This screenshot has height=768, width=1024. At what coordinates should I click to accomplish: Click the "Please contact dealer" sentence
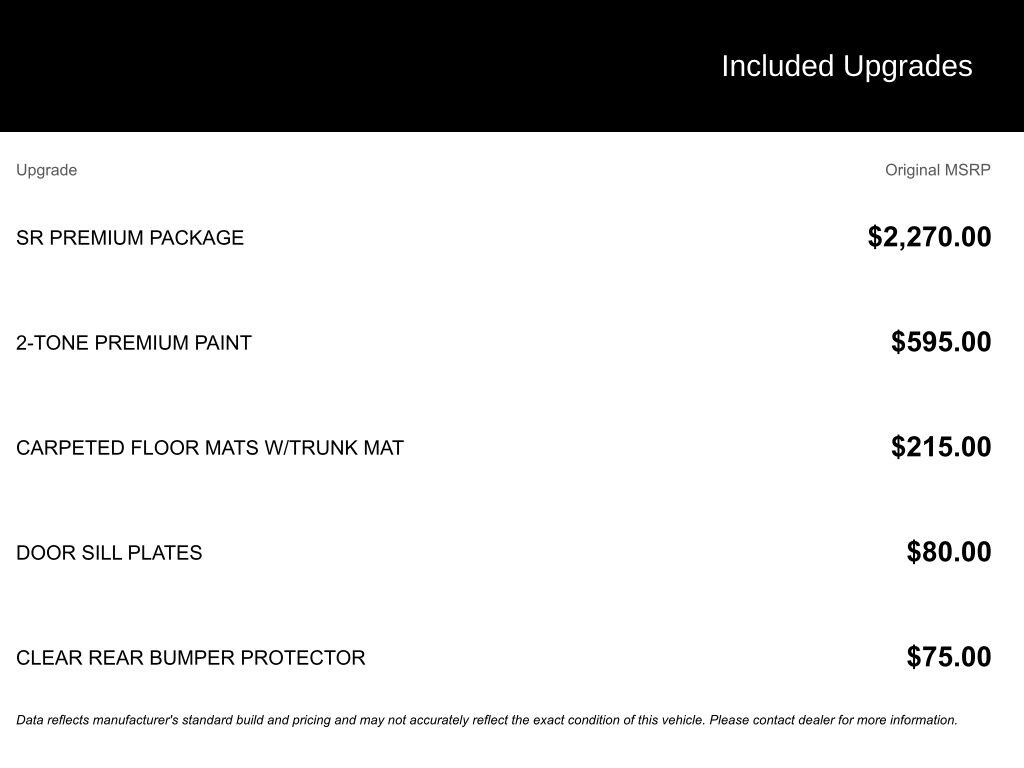[833, 720]
